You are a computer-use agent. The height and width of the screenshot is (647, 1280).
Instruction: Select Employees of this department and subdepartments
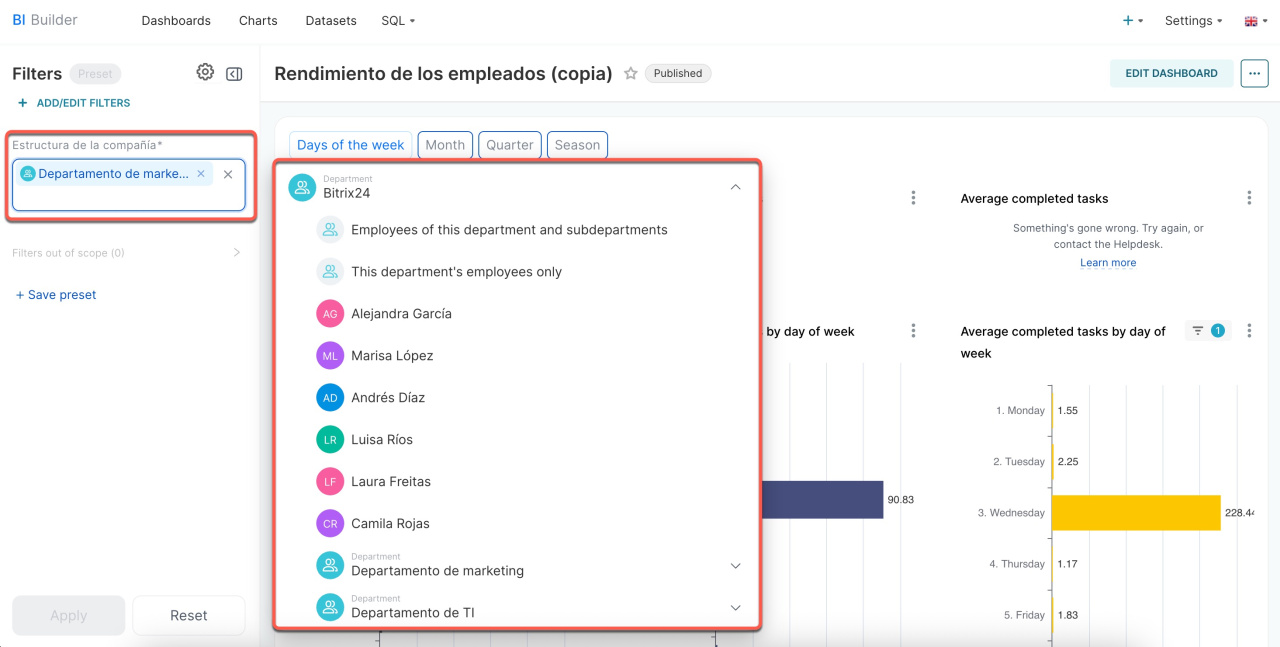tap(509, 230)
